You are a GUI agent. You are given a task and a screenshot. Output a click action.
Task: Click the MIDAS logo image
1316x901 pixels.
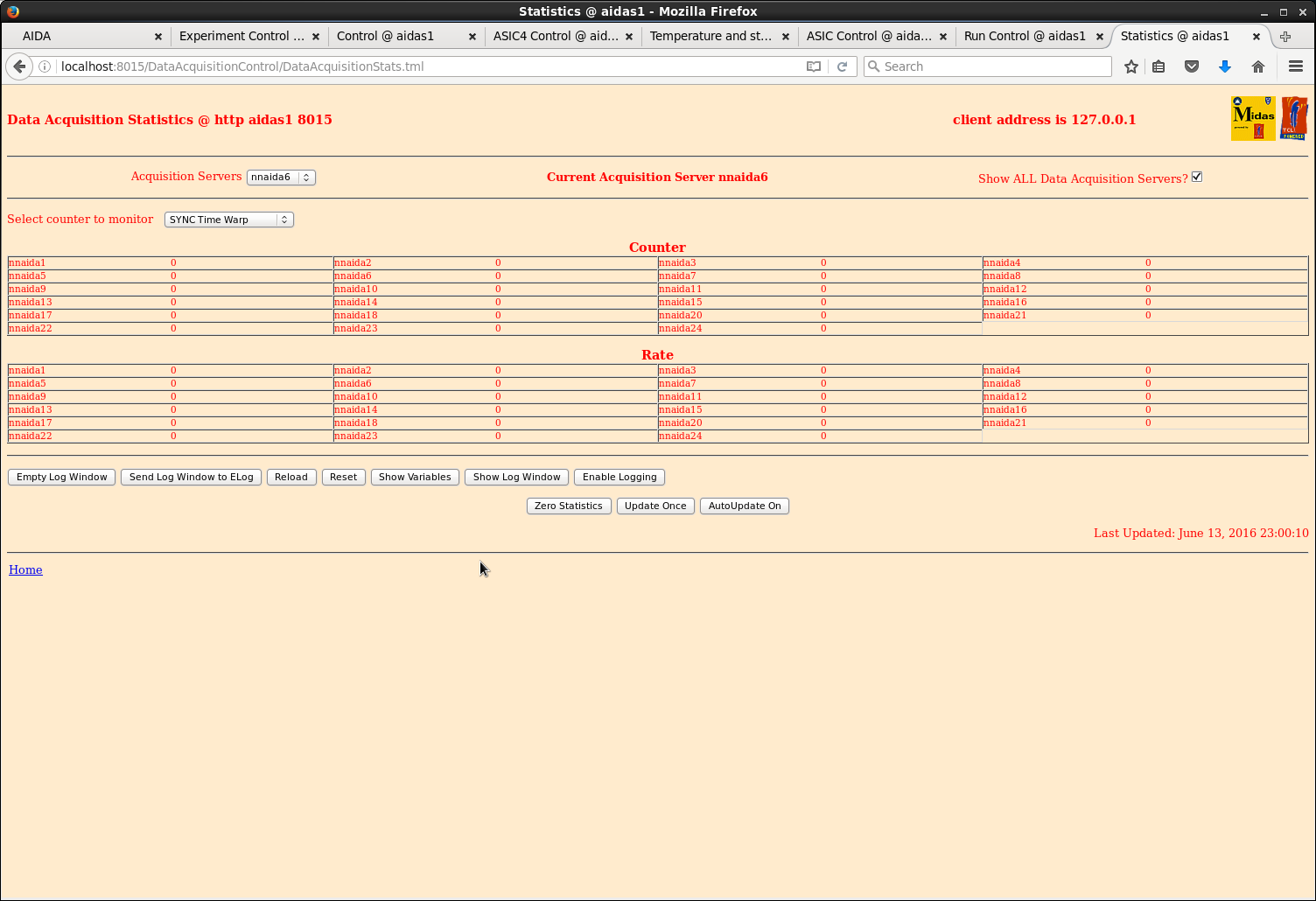(x=1253, y=118)
